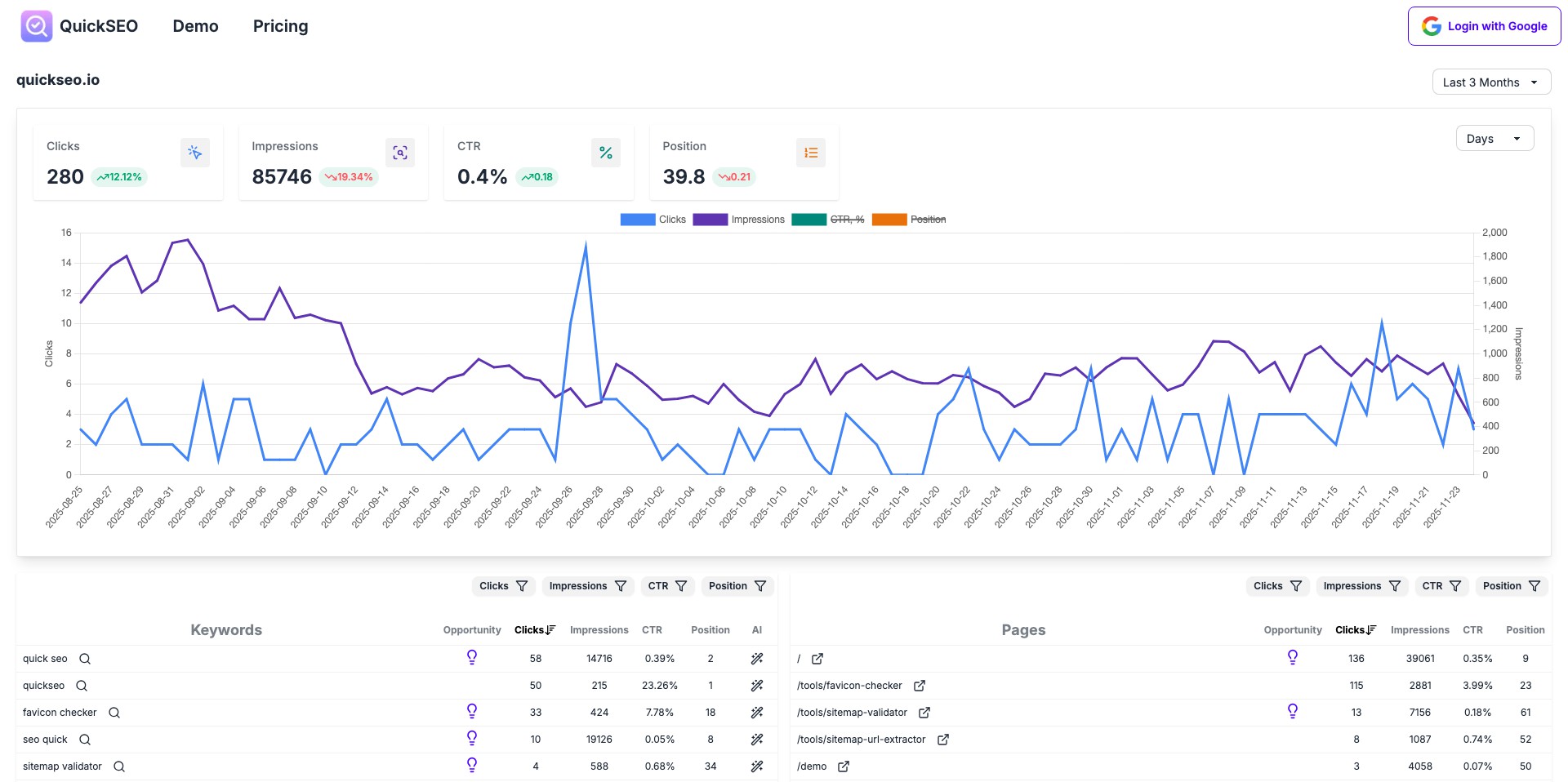Click magnifier icon next to quickseo keyword

click(82, 686)
